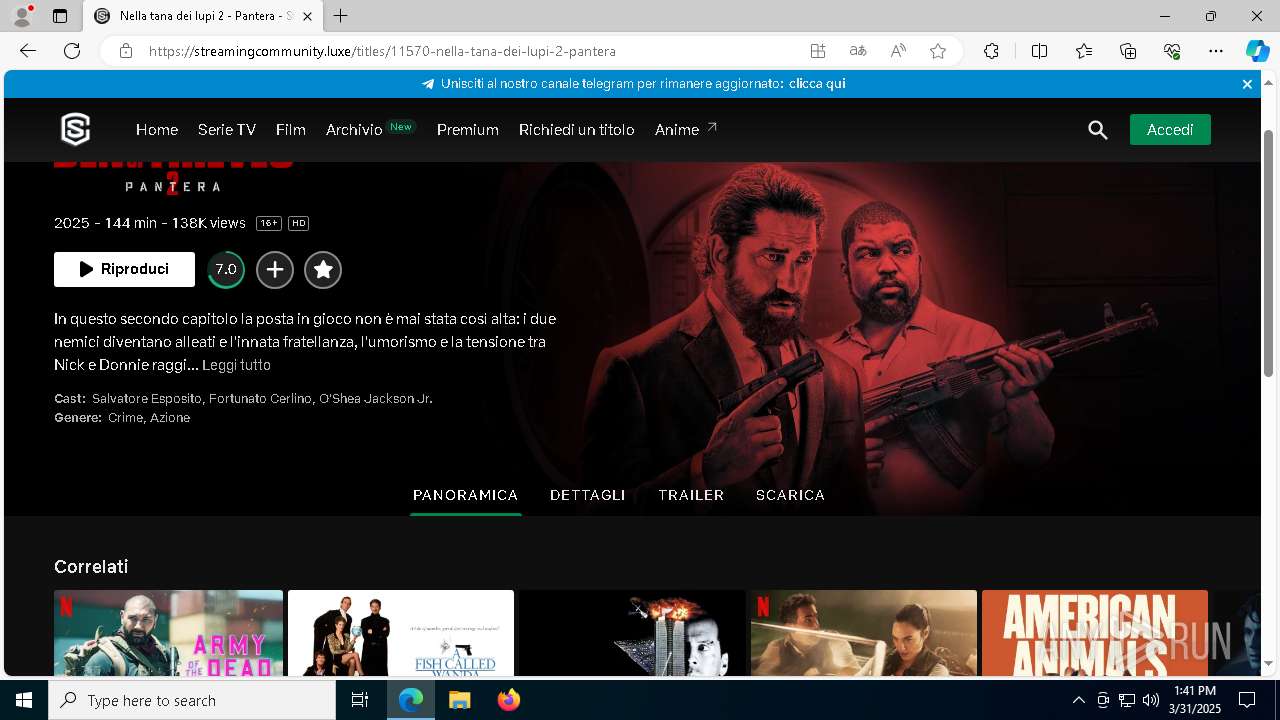The image size is (1280, 720).
Task: Open the tab actions menu icon
Action: [60, 16]
